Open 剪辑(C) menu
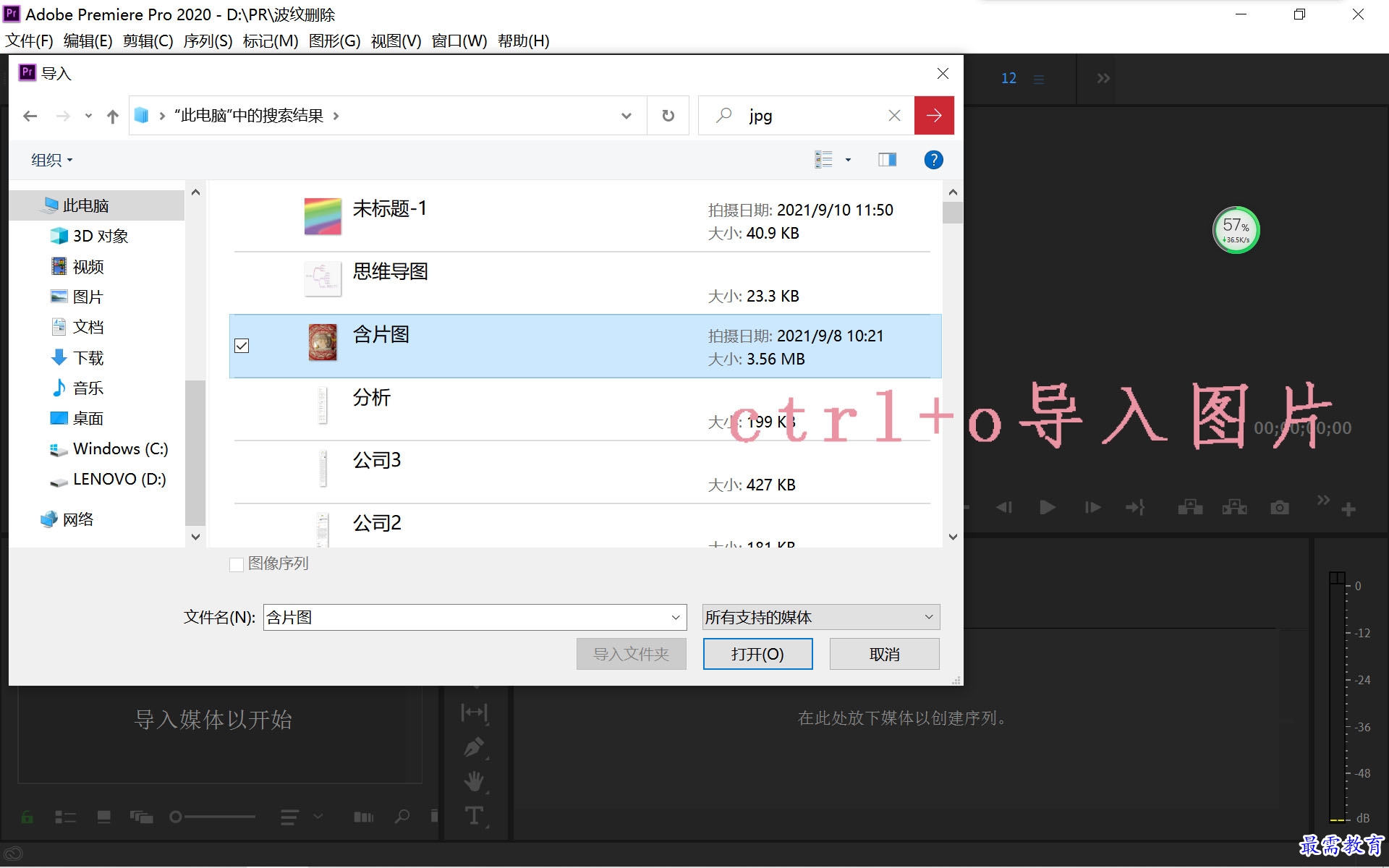 (148, 41)
